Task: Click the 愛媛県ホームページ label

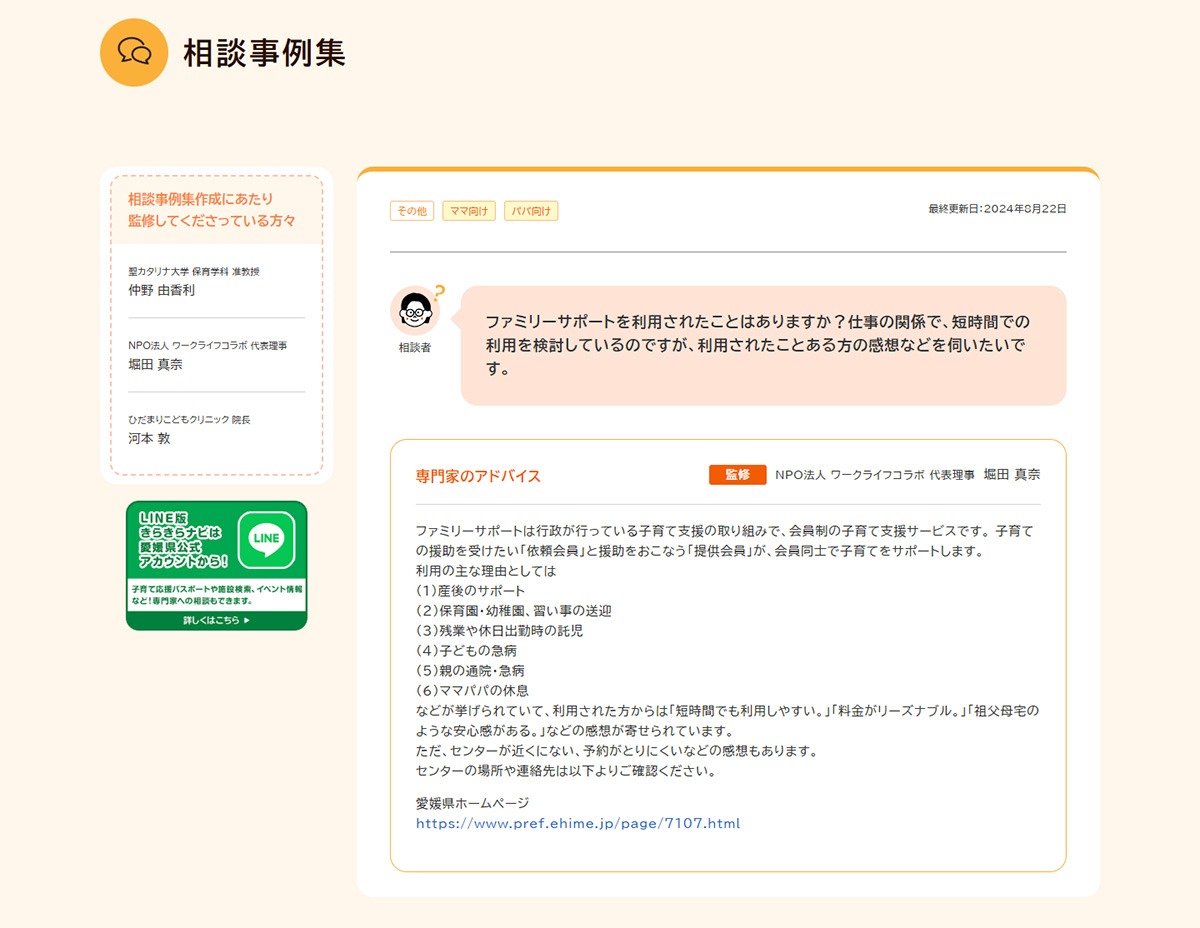Action: pyautogui.click(x=472, y=803)
